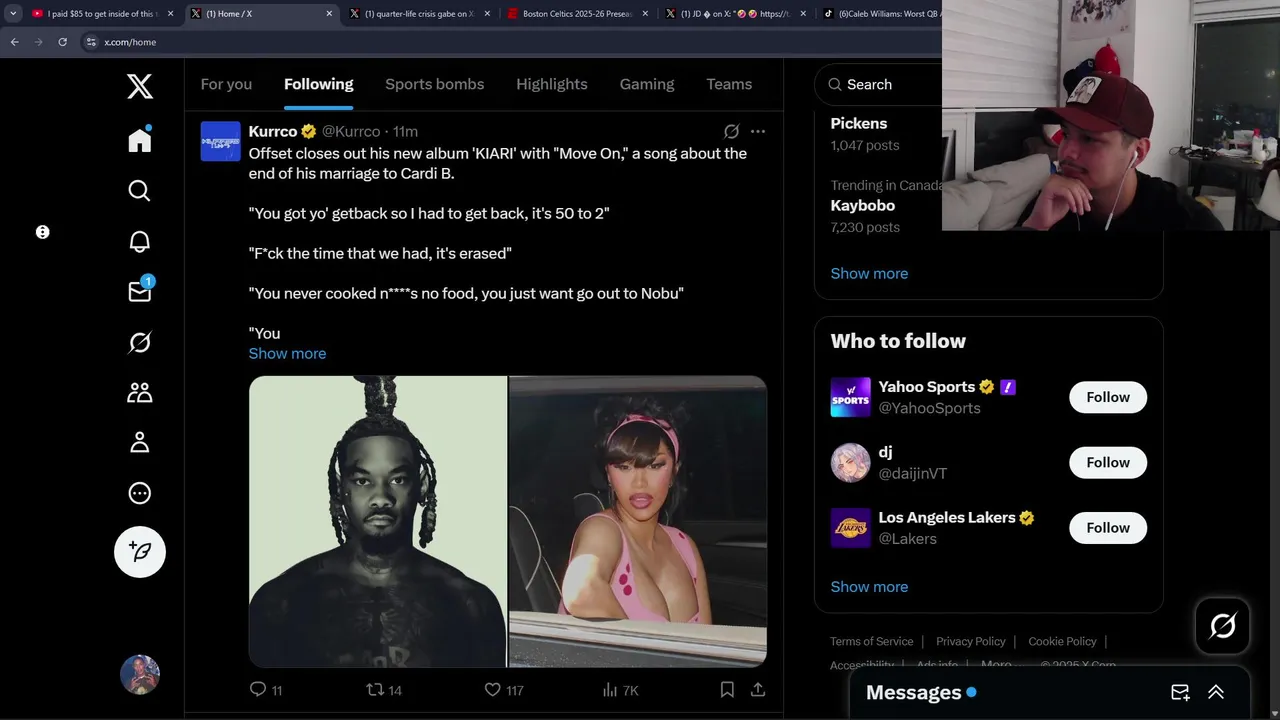
Task: Click browser forward arrow
Action: click(38, 42)
